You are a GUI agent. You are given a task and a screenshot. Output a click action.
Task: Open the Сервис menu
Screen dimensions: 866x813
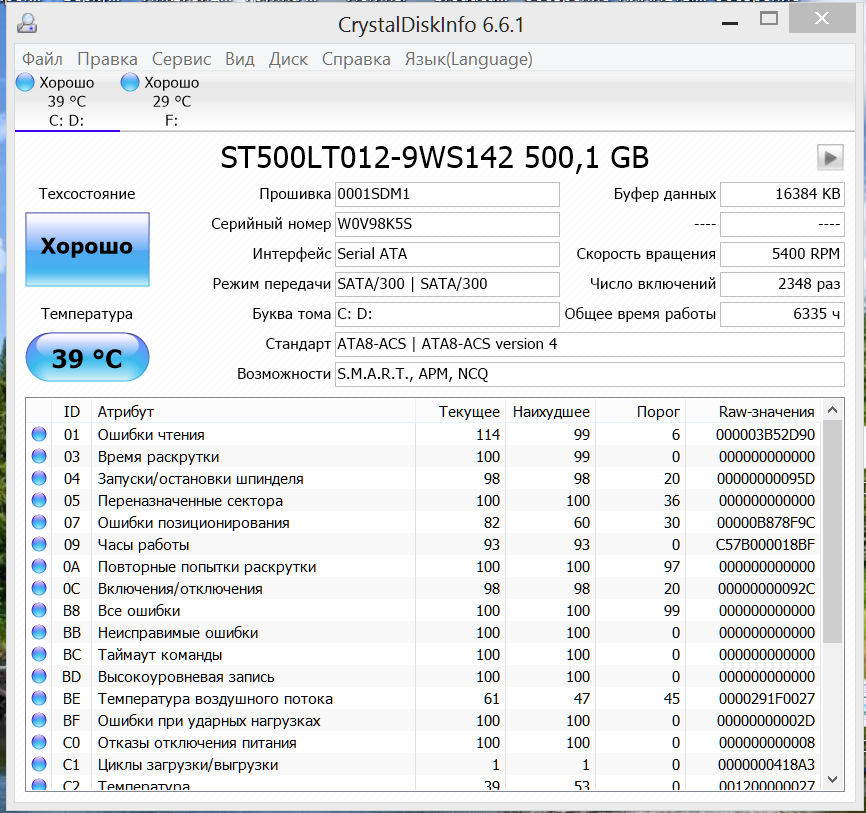click(x=181, y=59)
